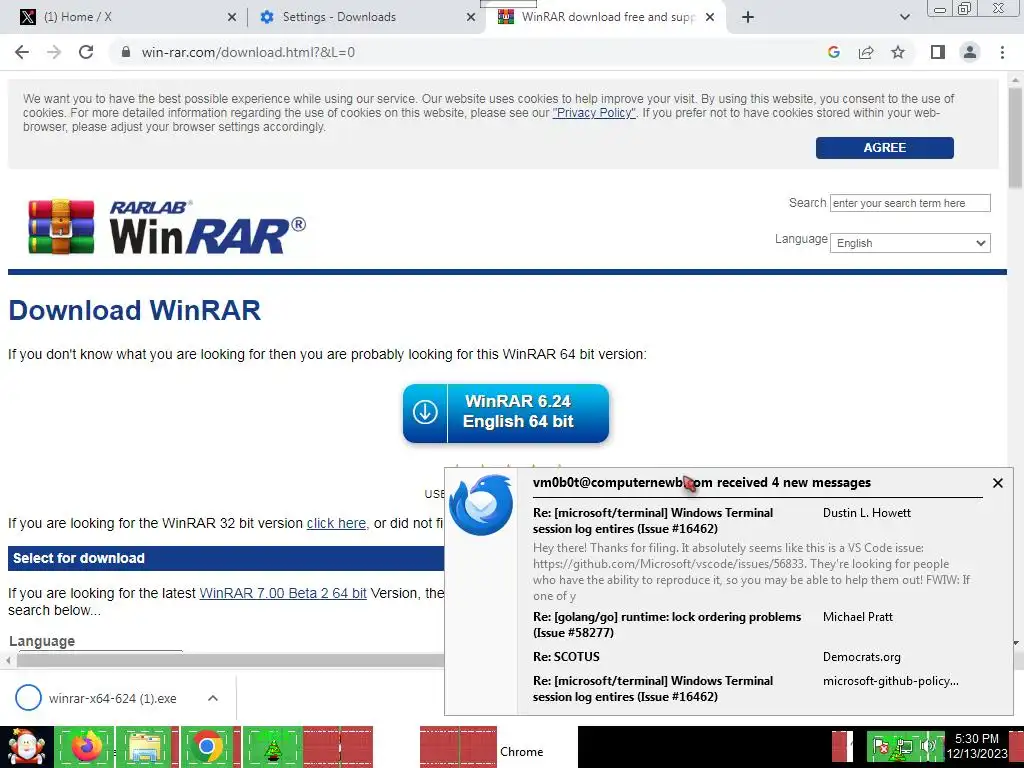Click sender Michael Pratt

pos(857,616)
